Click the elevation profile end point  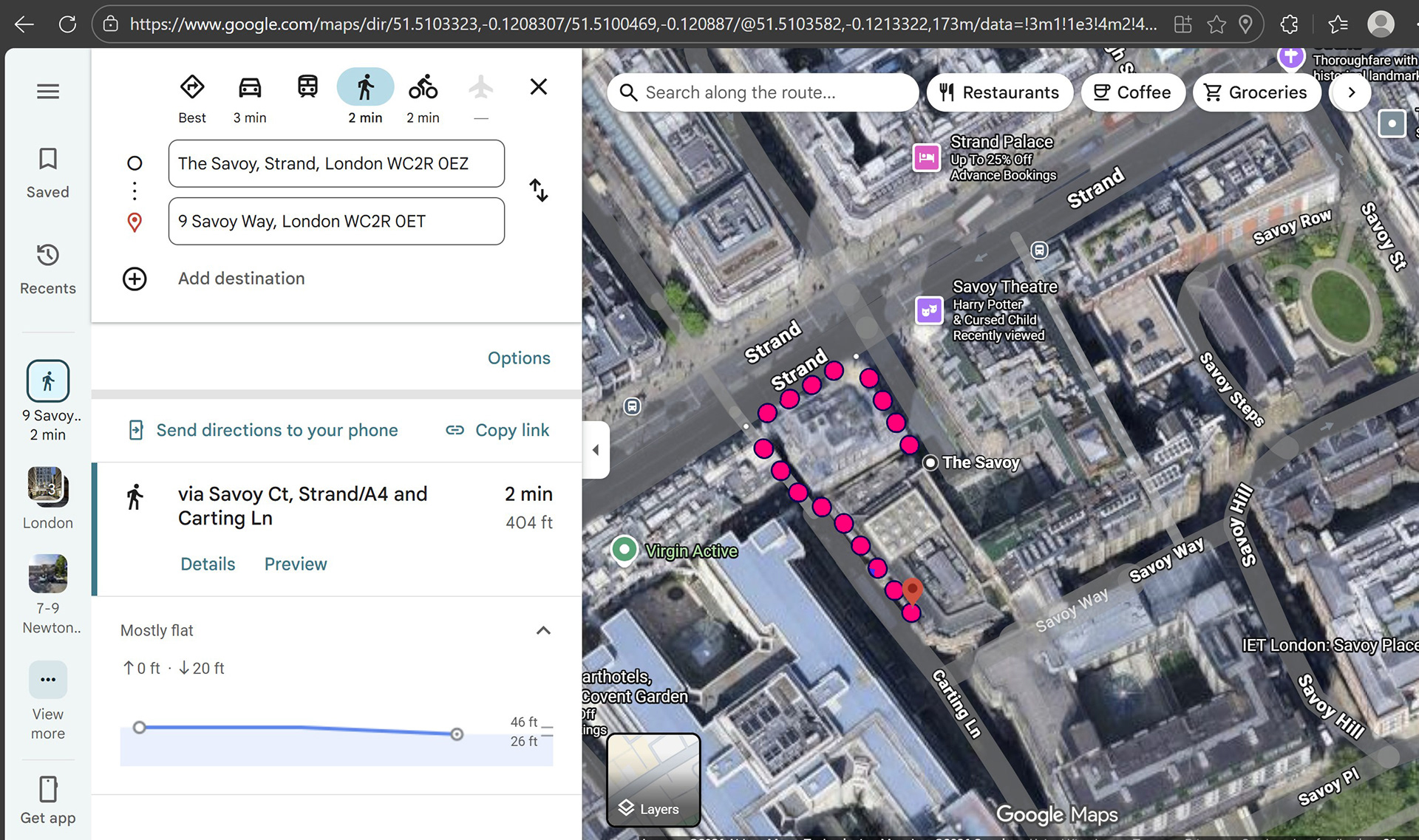click(x=457, y=734)
